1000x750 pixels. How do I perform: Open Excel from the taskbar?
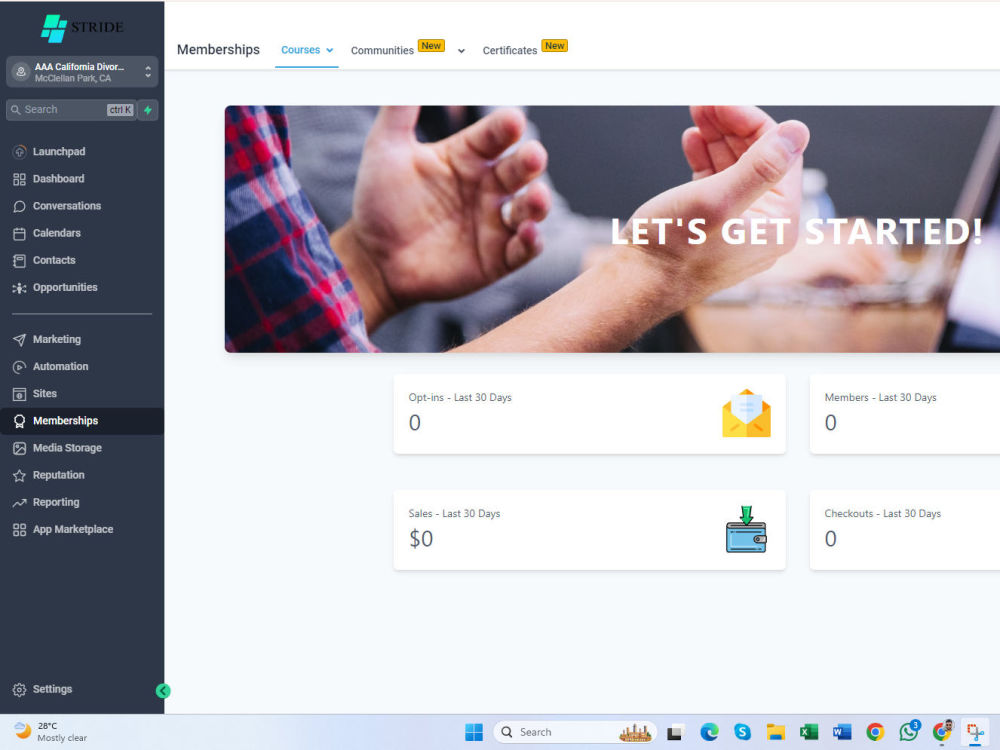tap(809, 732)
